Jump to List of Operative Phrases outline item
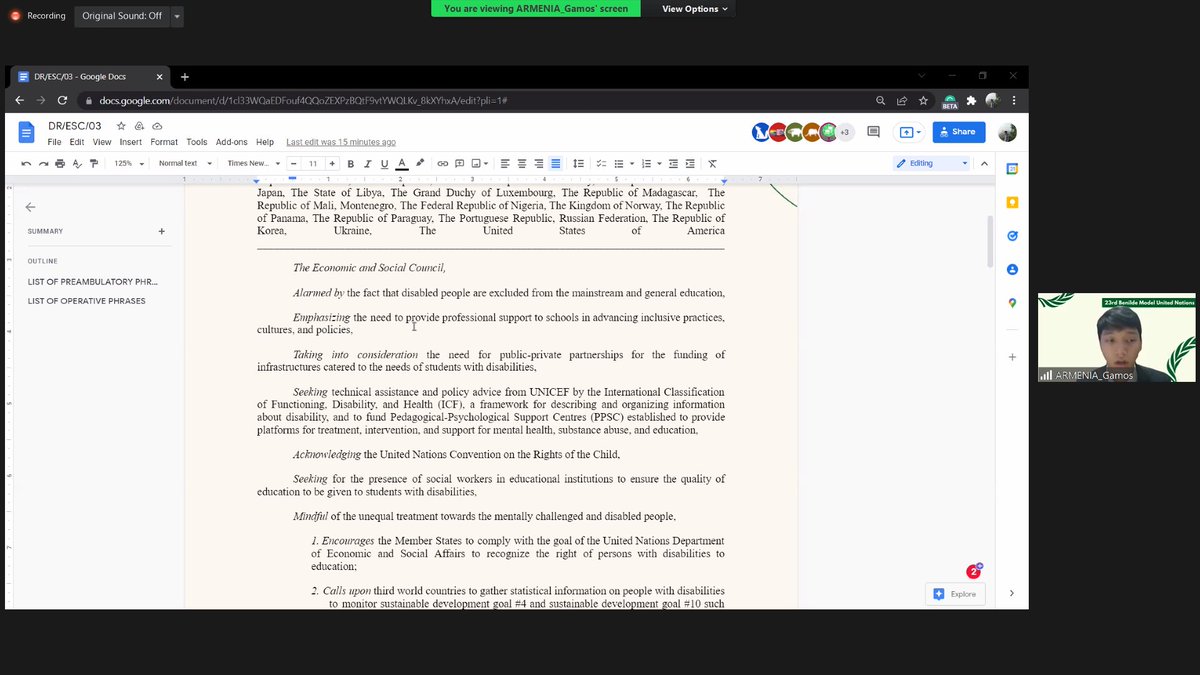 [x=87, y=301]
